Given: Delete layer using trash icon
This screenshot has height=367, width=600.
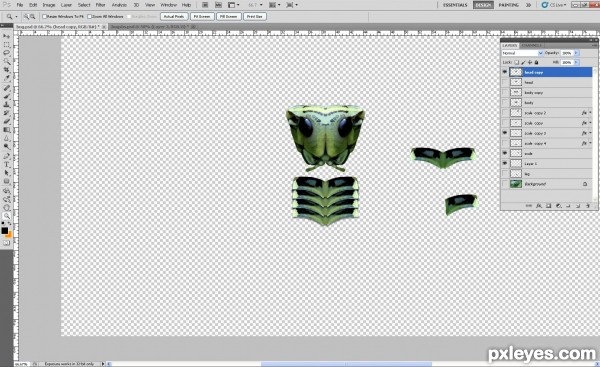Looking at the screenshot, I should pos(587,206).
